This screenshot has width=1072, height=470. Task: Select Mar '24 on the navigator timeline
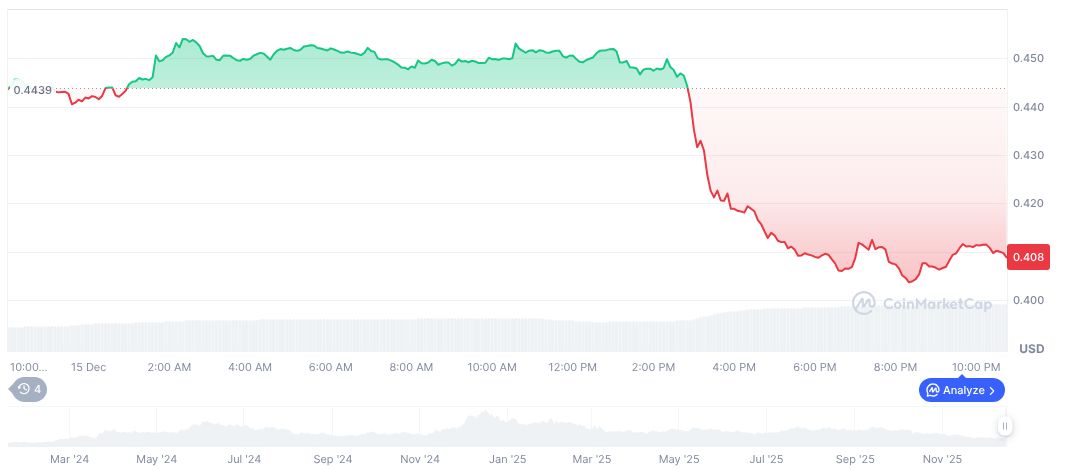69,460
